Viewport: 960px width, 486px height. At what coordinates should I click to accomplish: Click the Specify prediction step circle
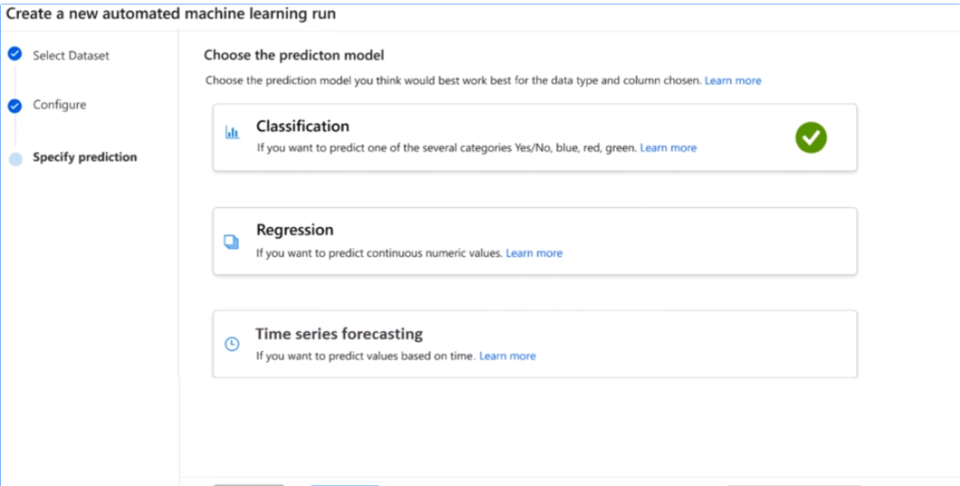tap(15, 158)
